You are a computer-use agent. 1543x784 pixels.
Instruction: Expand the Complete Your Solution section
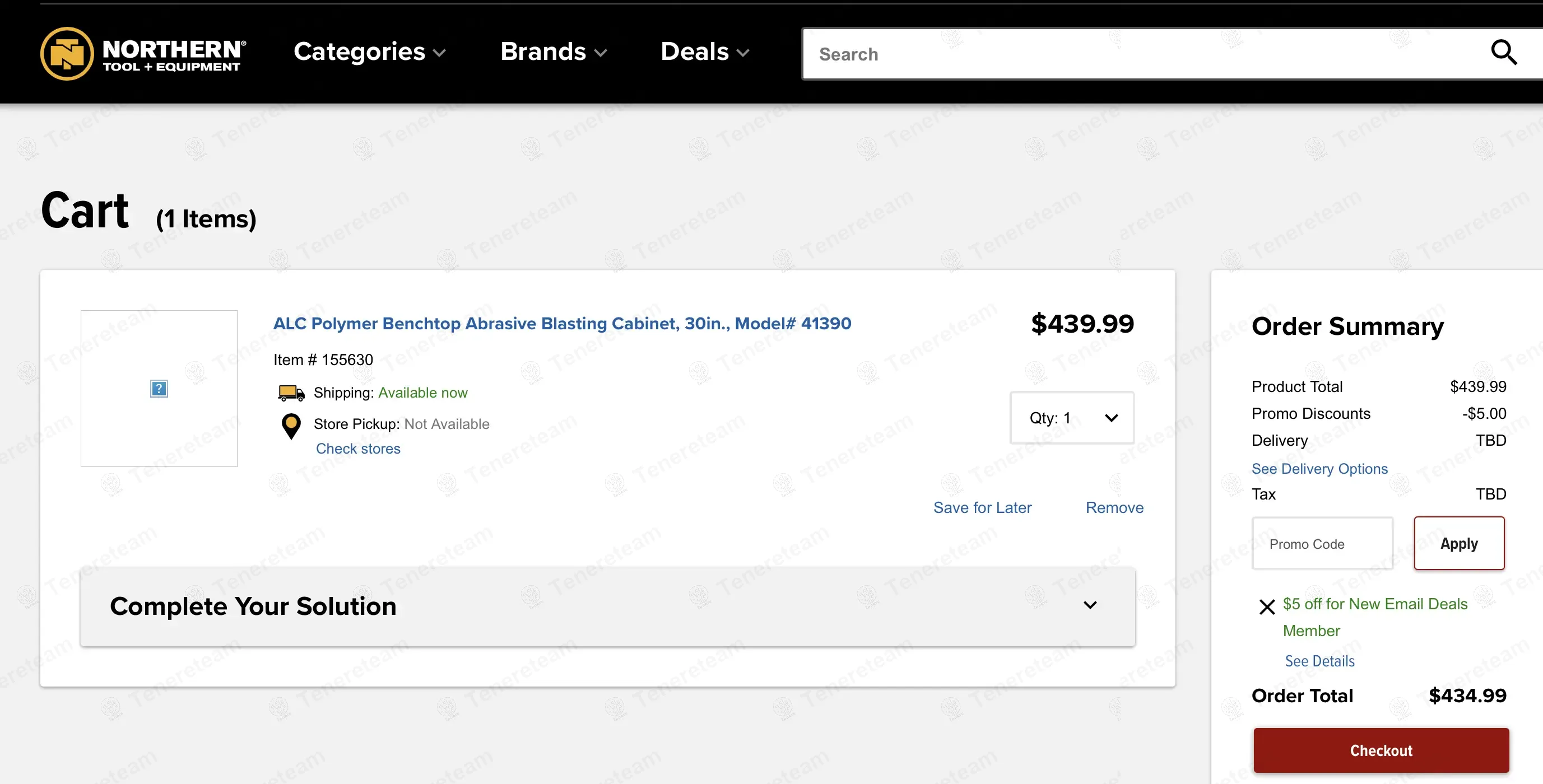point(607,606)
